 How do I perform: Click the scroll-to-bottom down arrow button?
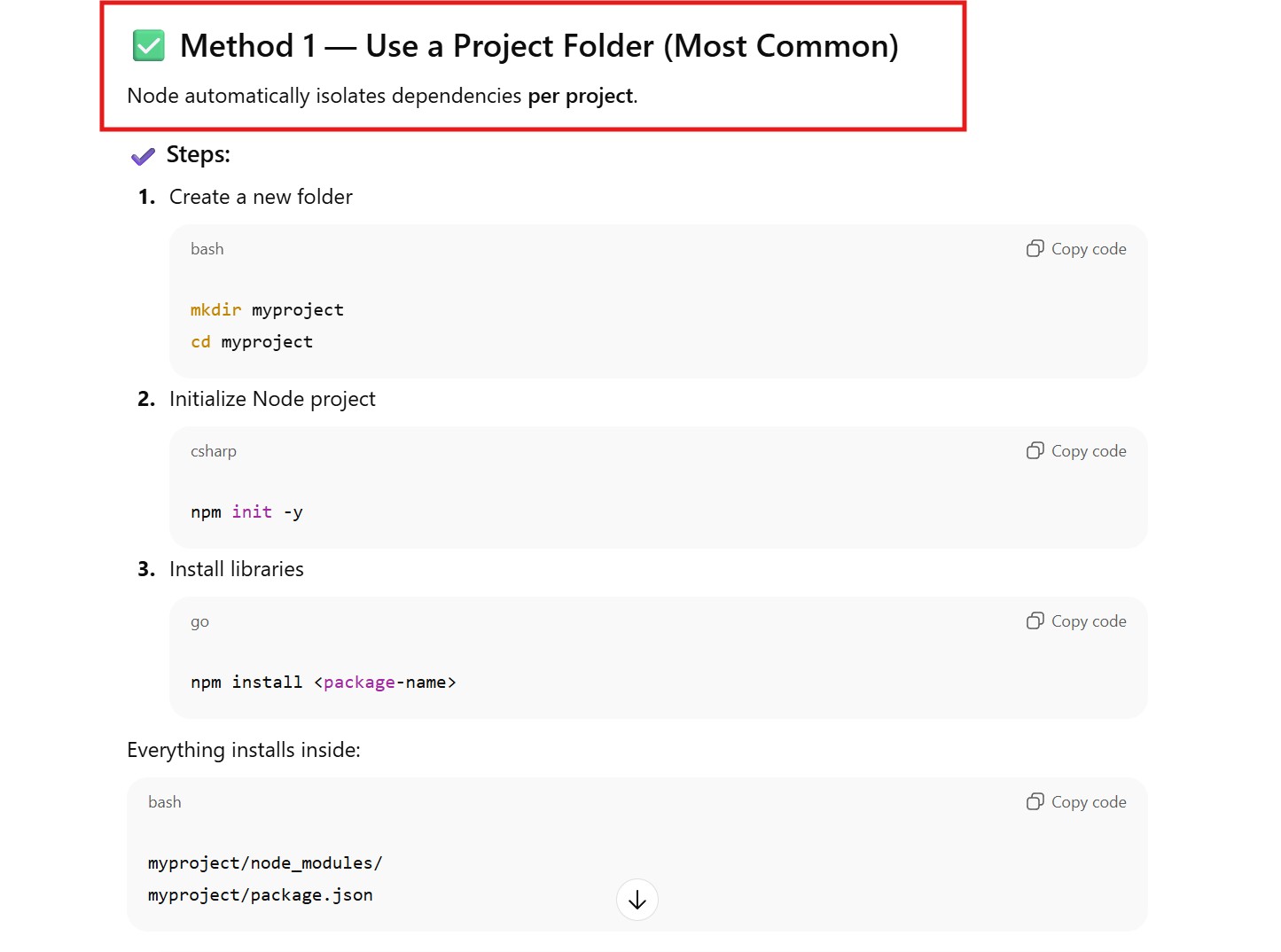click(637, 900)
